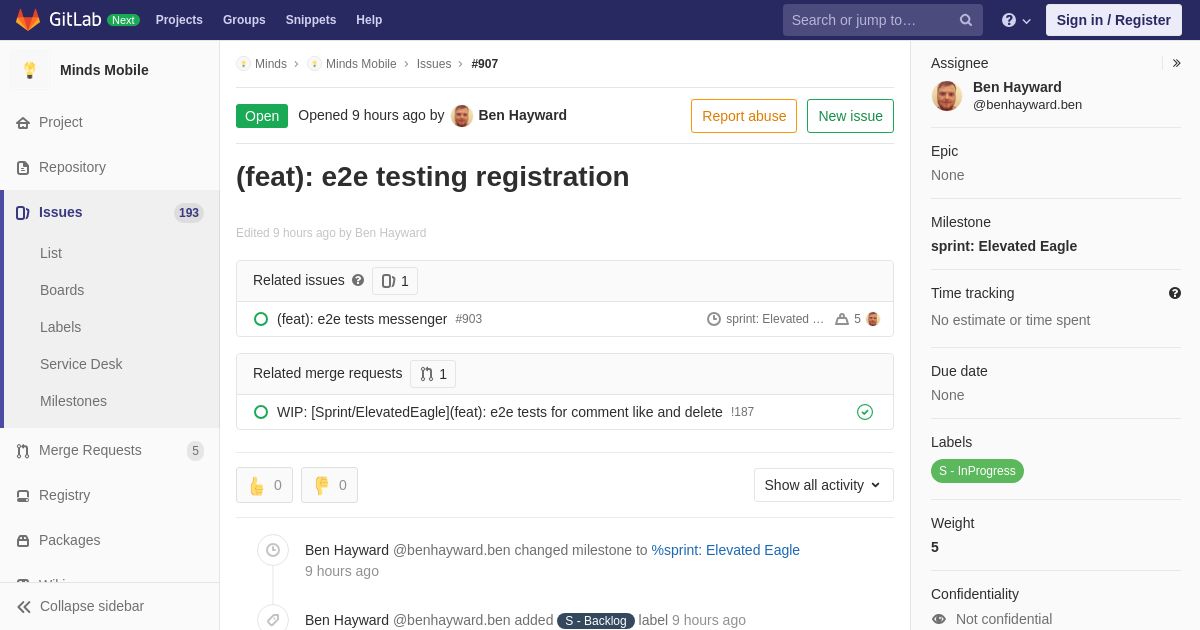Click the Report abuse button
This screenshot has width=1200, height=630.
(x=744, y=116)
